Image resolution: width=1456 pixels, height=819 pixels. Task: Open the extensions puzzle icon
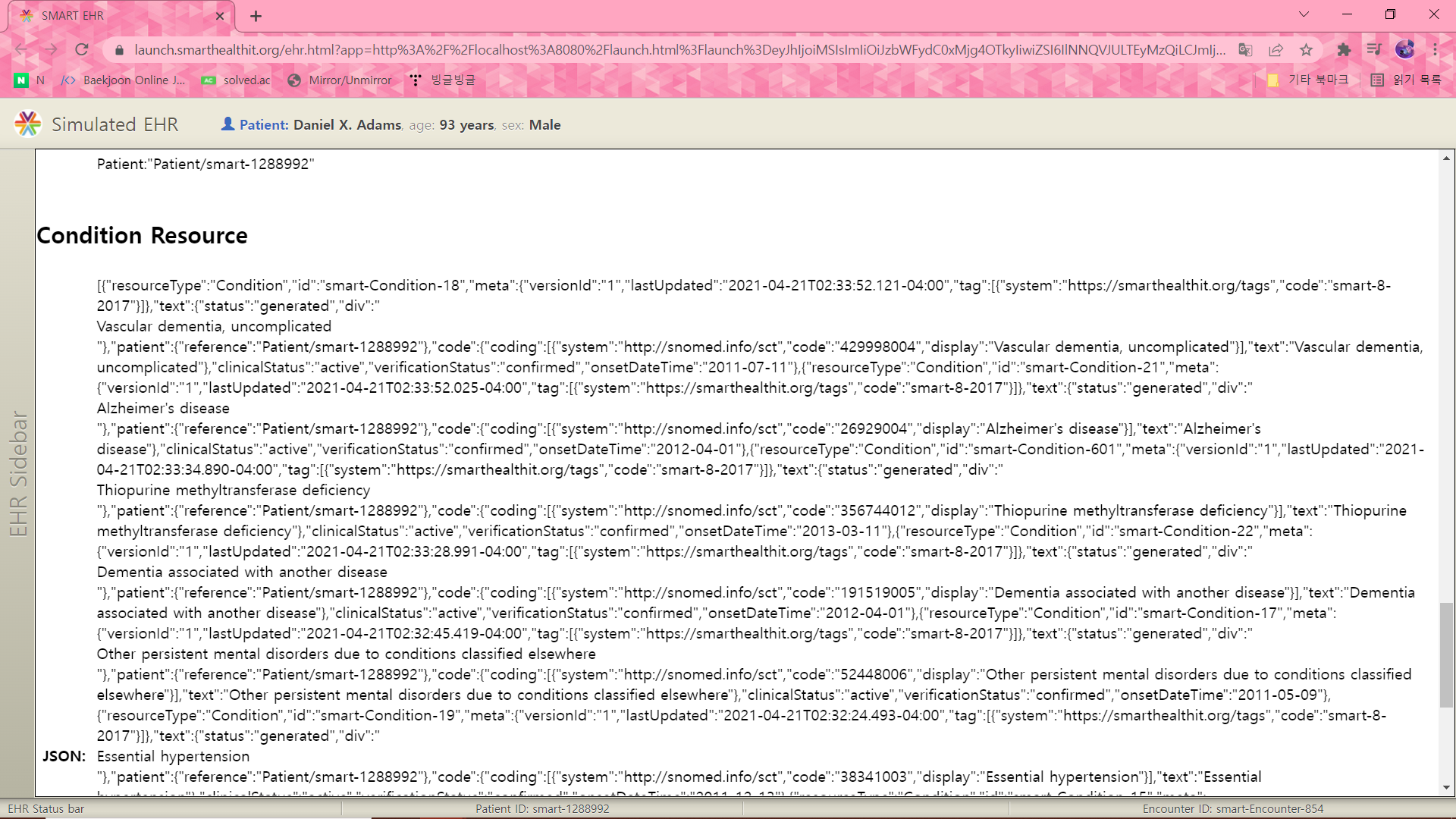[1344, 50]
